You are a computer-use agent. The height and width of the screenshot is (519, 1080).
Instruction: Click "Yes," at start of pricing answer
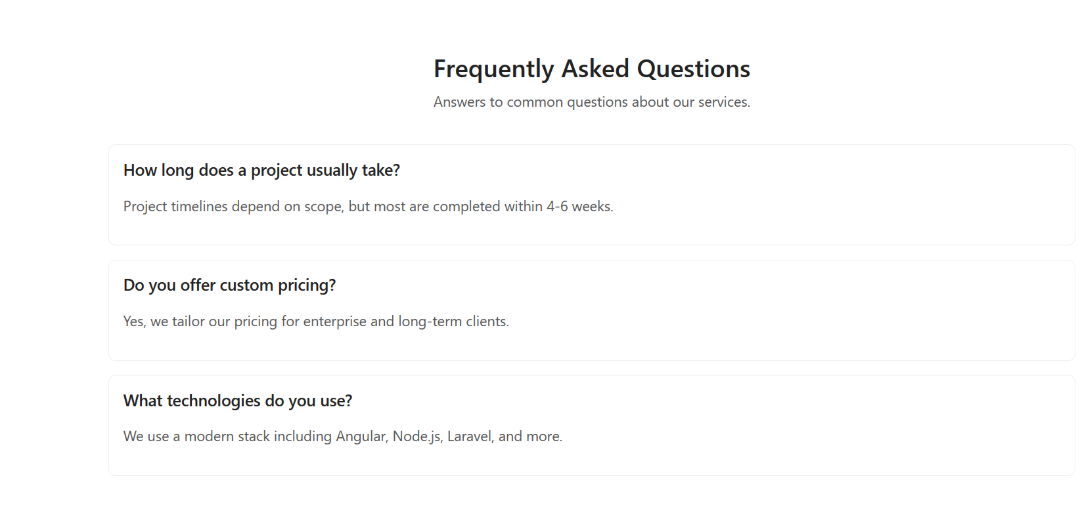[x=135, y=321]
